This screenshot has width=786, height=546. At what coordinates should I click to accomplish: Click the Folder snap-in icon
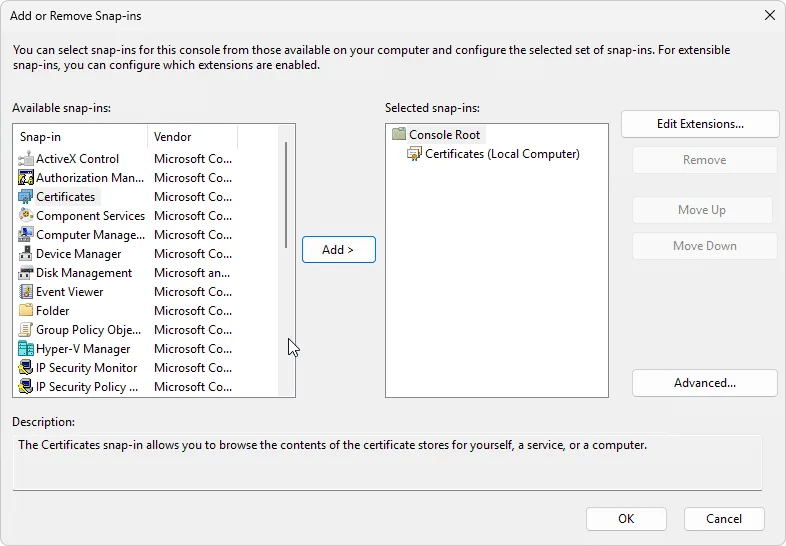[x=26, y=310]
